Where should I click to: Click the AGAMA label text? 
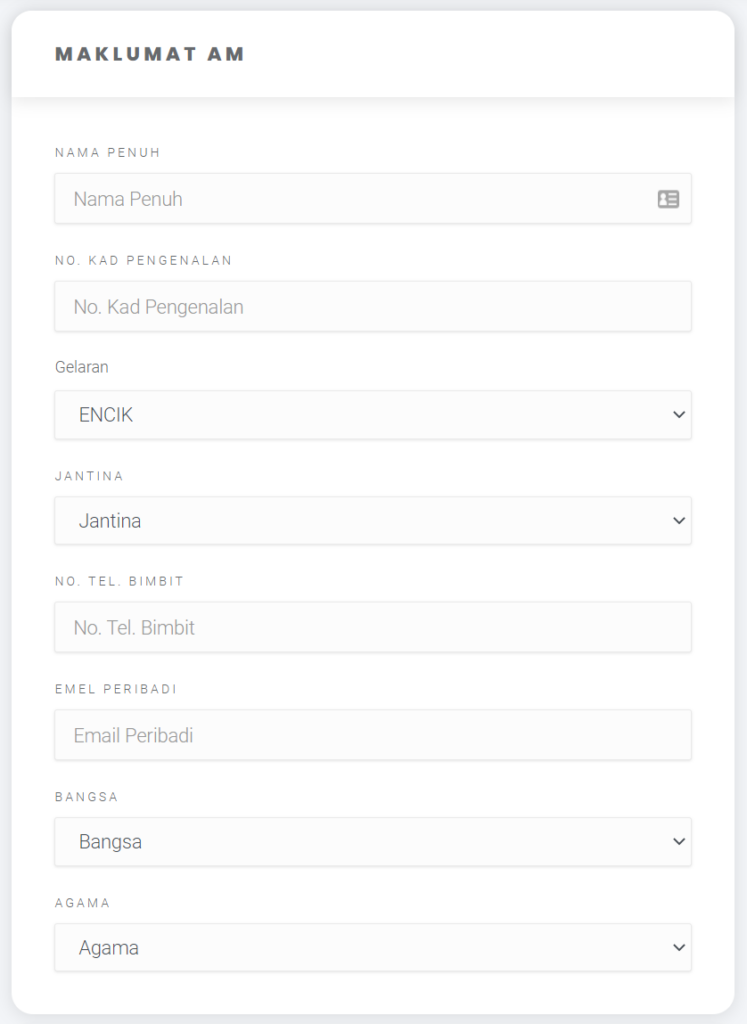82,903
